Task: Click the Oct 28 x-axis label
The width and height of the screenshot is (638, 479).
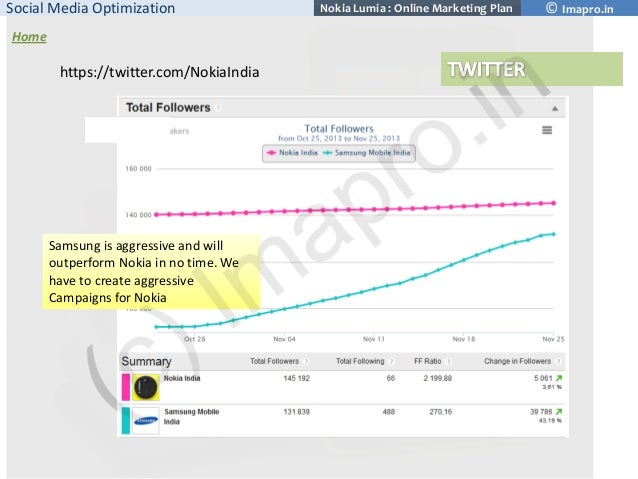Action: coord(194,339)
